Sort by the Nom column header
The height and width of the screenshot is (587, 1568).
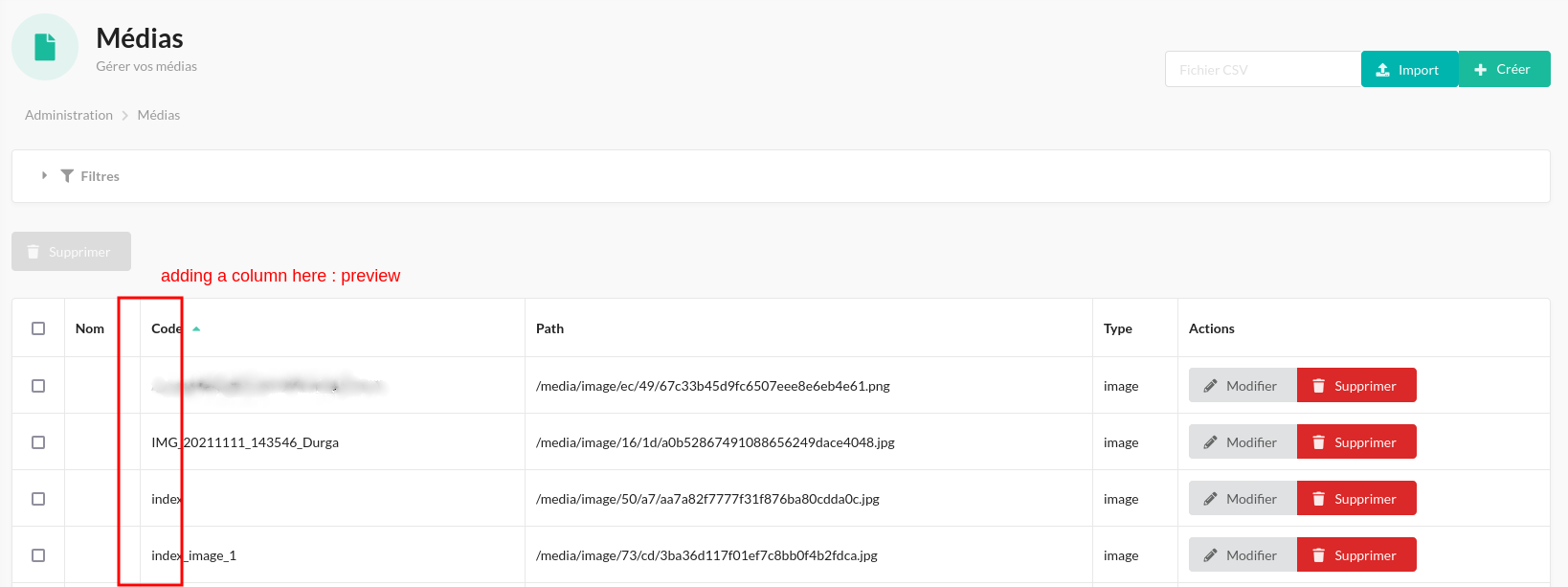point(90,328)
